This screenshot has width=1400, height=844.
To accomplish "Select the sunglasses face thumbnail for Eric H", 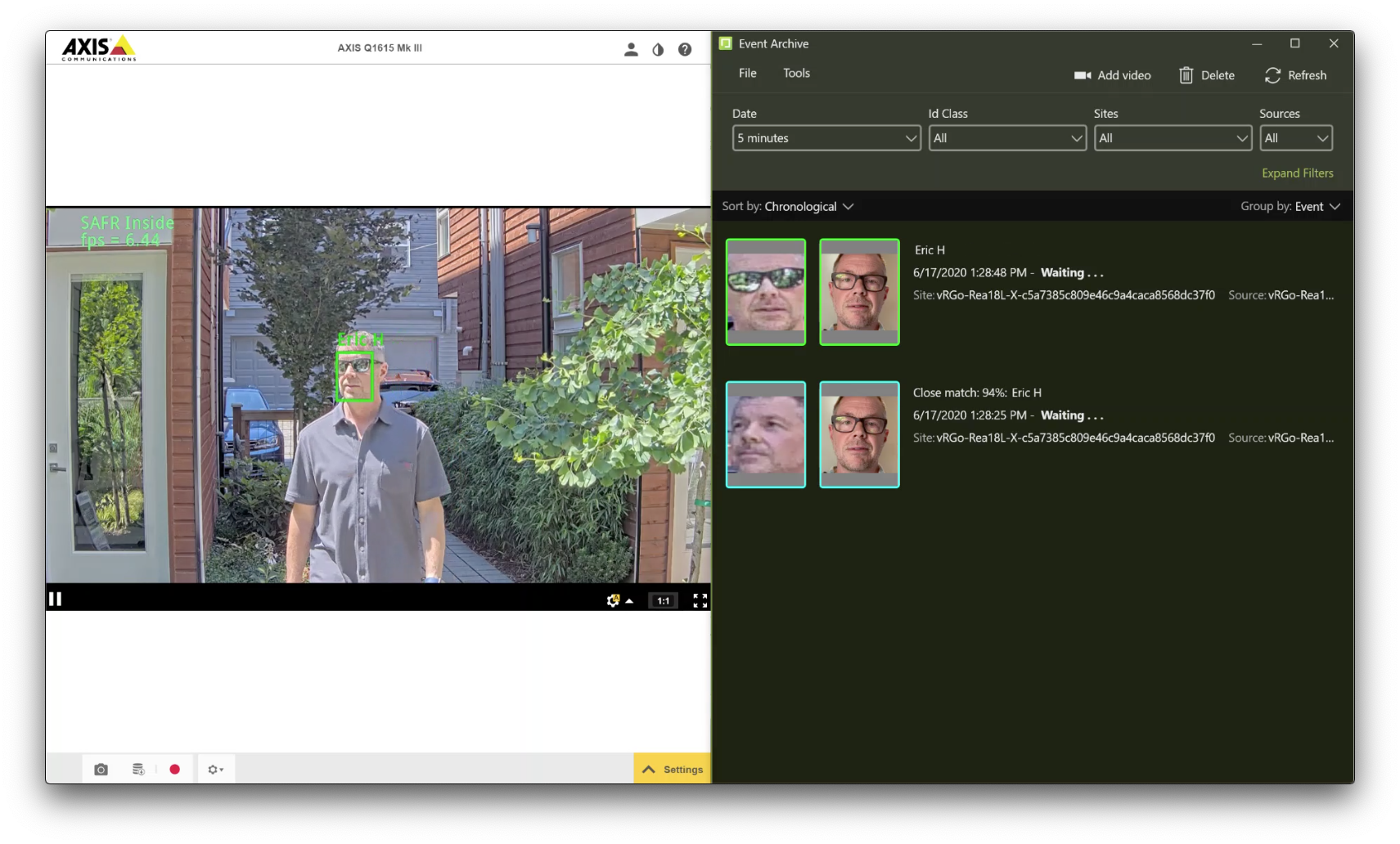I will (766, 292).
